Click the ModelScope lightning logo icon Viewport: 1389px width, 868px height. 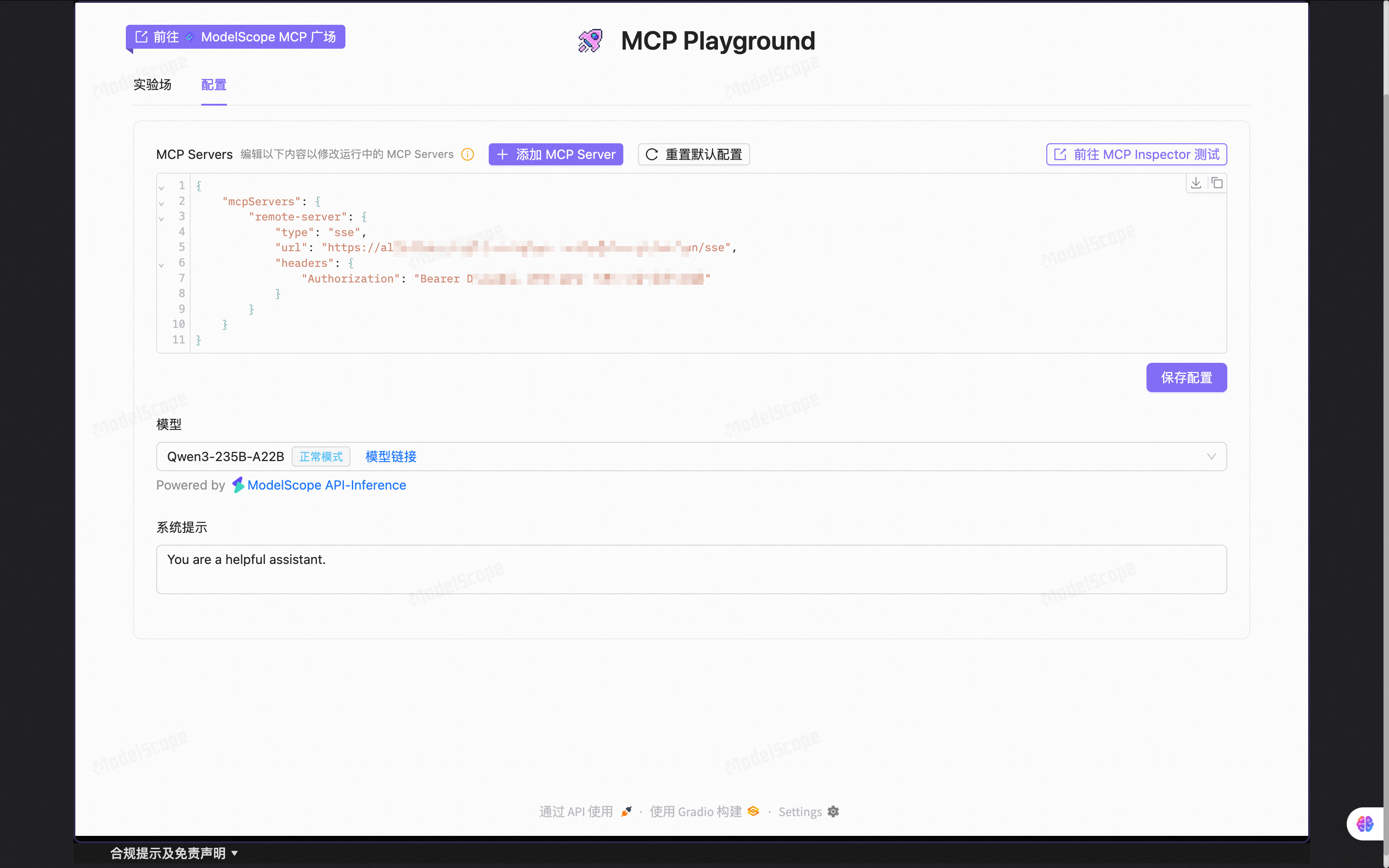pos(238,485)
